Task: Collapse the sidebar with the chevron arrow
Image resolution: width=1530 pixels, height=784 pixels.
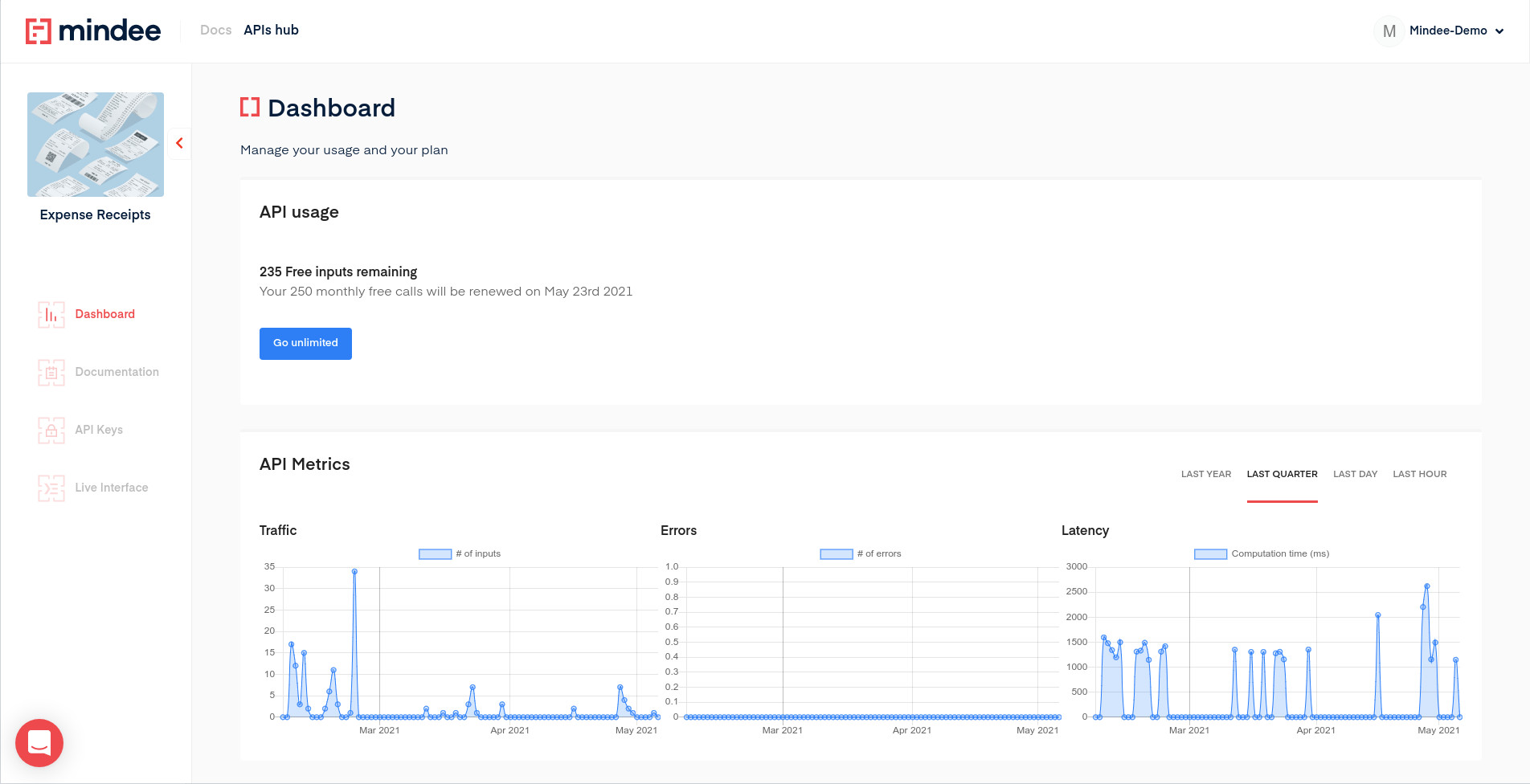Action: click(178, 143)
